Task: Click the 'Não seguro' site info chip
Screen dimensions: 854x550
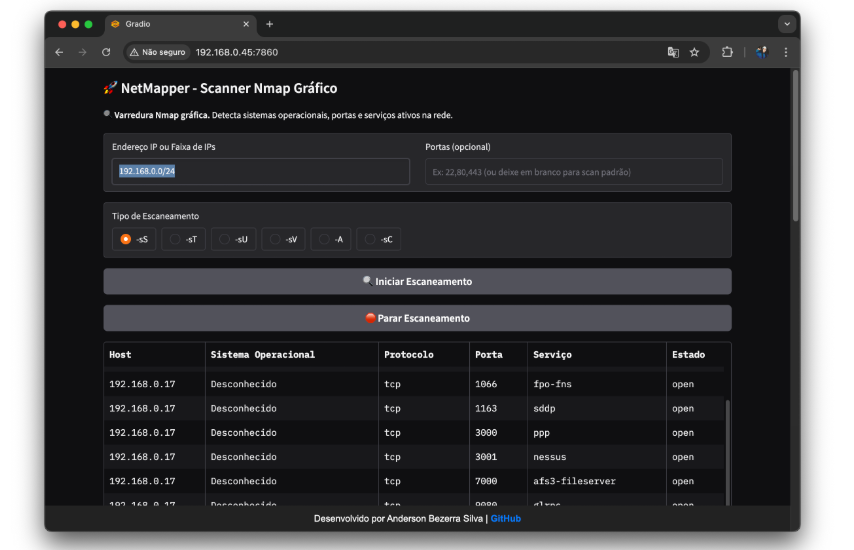Action: (158, 52)
